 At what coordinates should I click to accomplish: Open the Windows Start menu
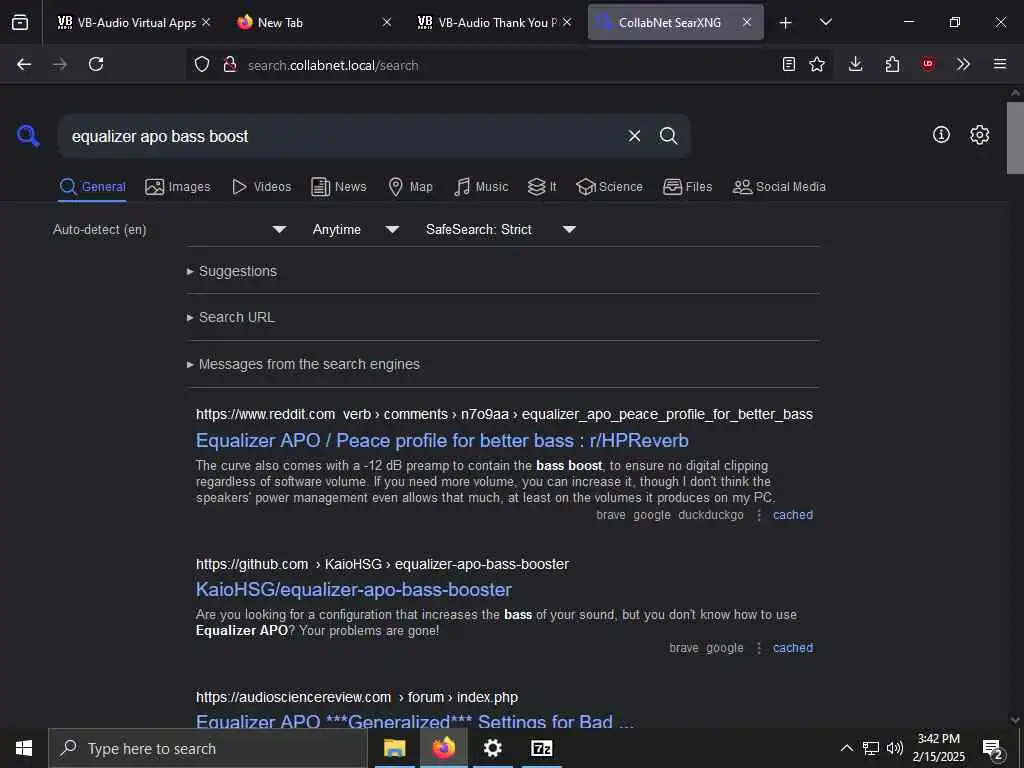(24, 748)
